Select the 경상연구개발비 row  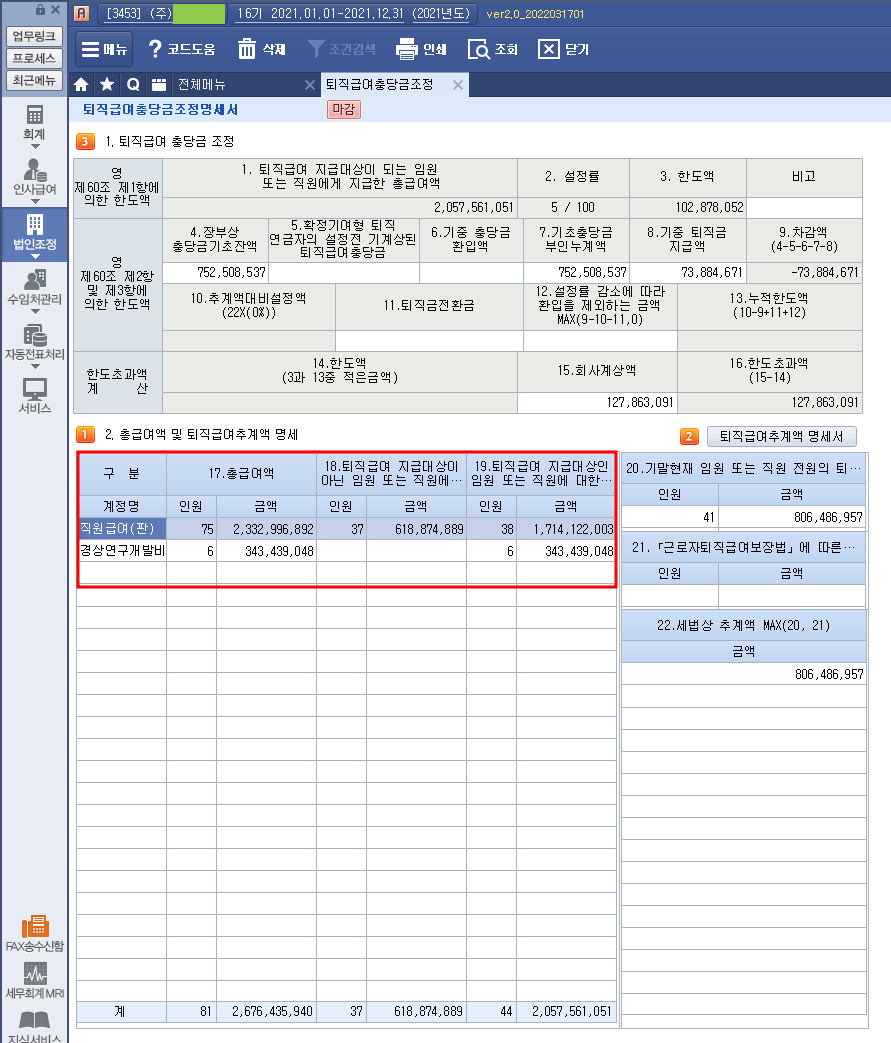[x=346, y=551]
